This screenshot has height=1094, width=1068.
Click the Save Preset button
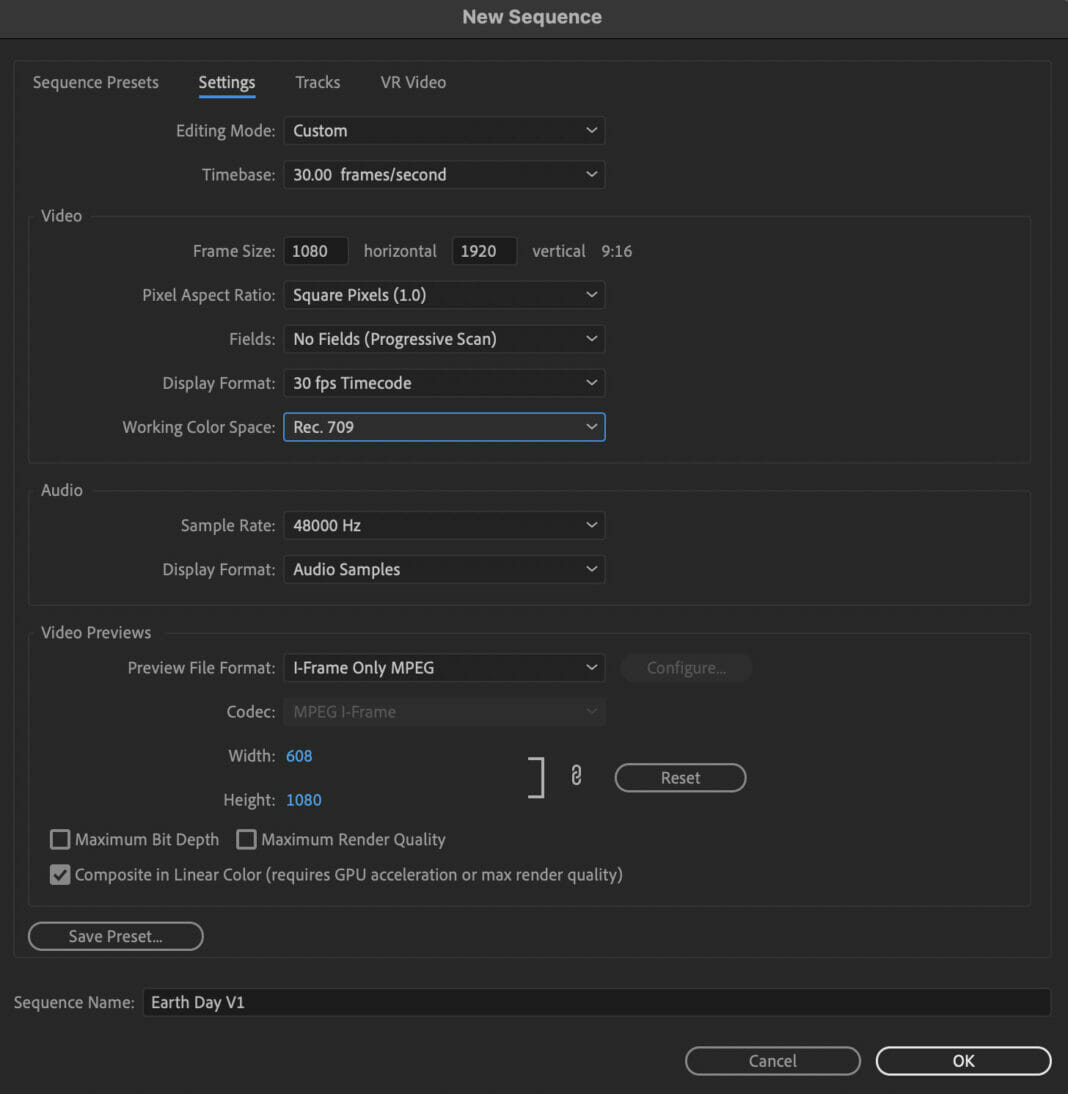[x=115, y=936]
